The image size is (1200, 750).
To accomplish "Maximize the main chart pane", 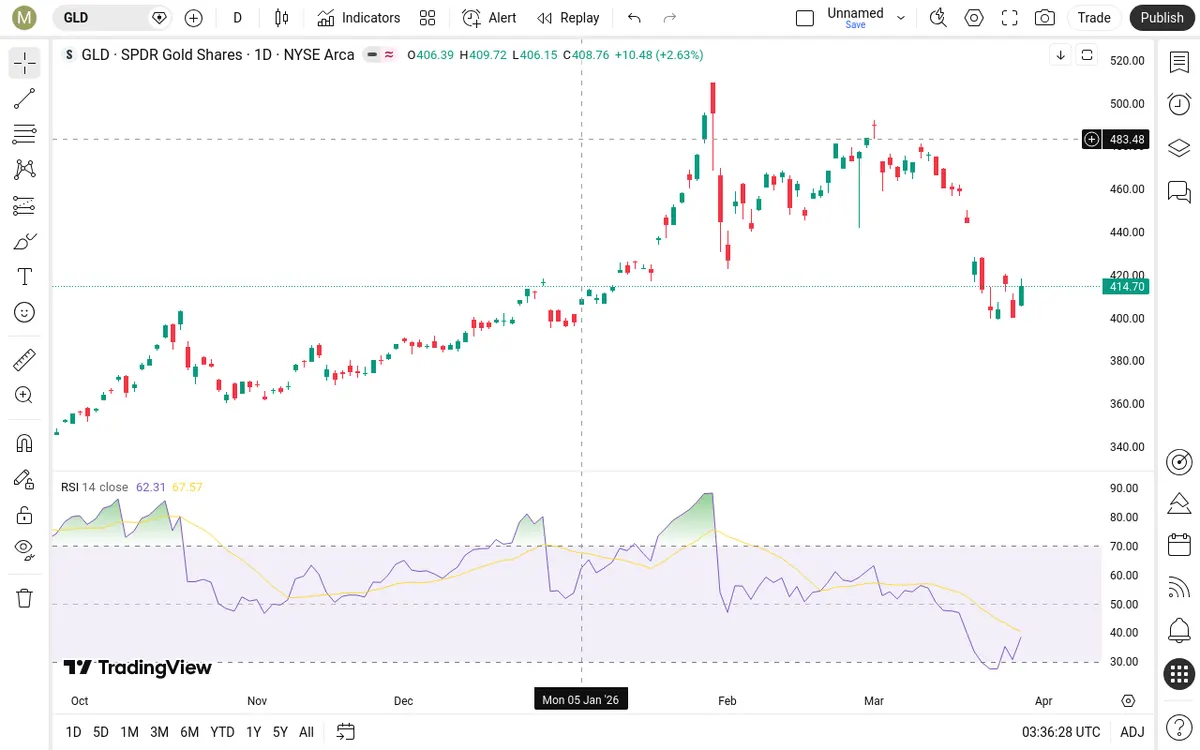I will point(1087,55).
